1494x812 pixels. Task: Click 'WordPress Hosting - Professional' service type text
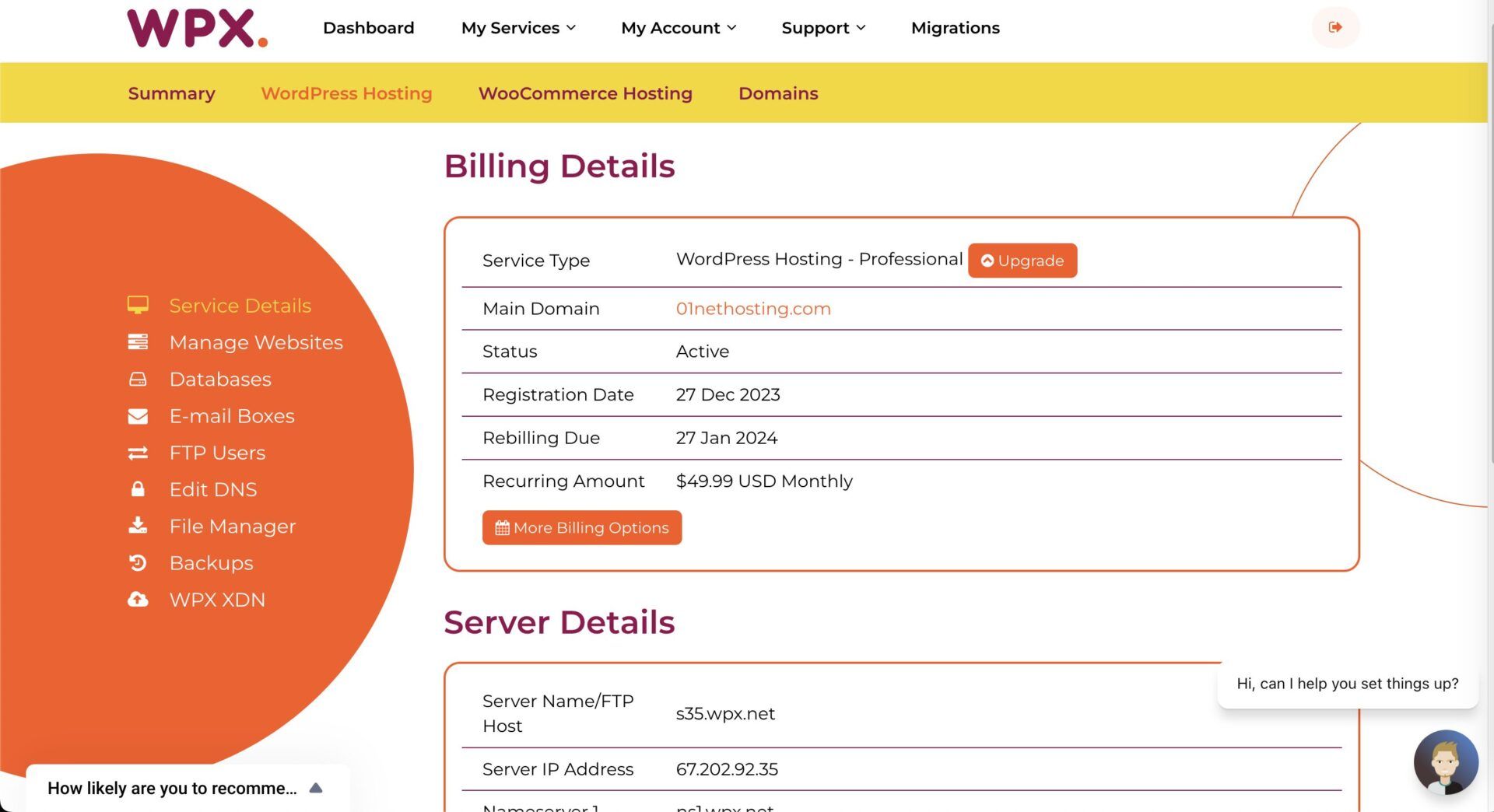pos(819,259)
